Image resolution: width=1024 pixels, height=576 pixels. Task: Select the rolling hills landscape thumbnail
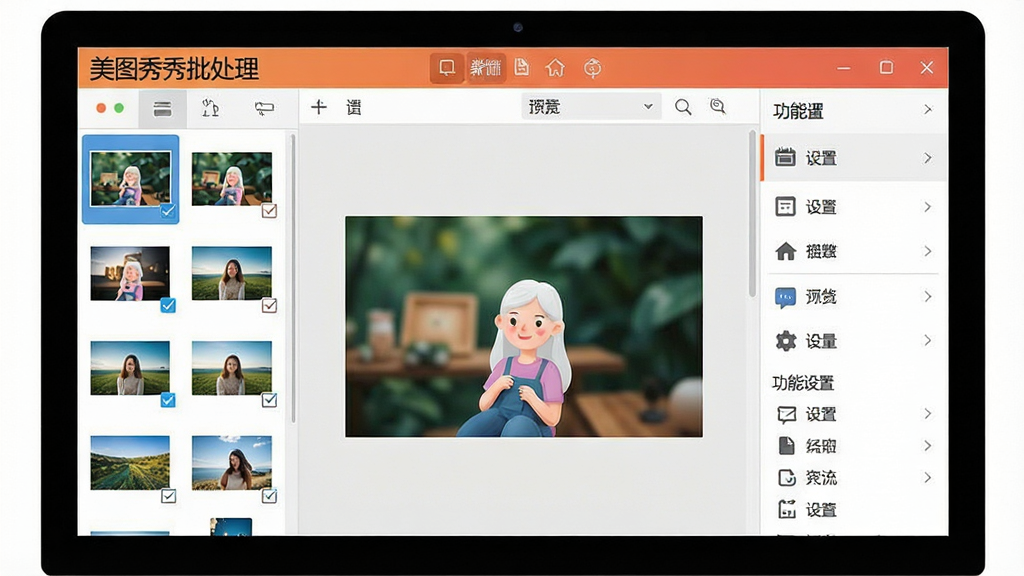pyautogui.click(x=130, y=462)
